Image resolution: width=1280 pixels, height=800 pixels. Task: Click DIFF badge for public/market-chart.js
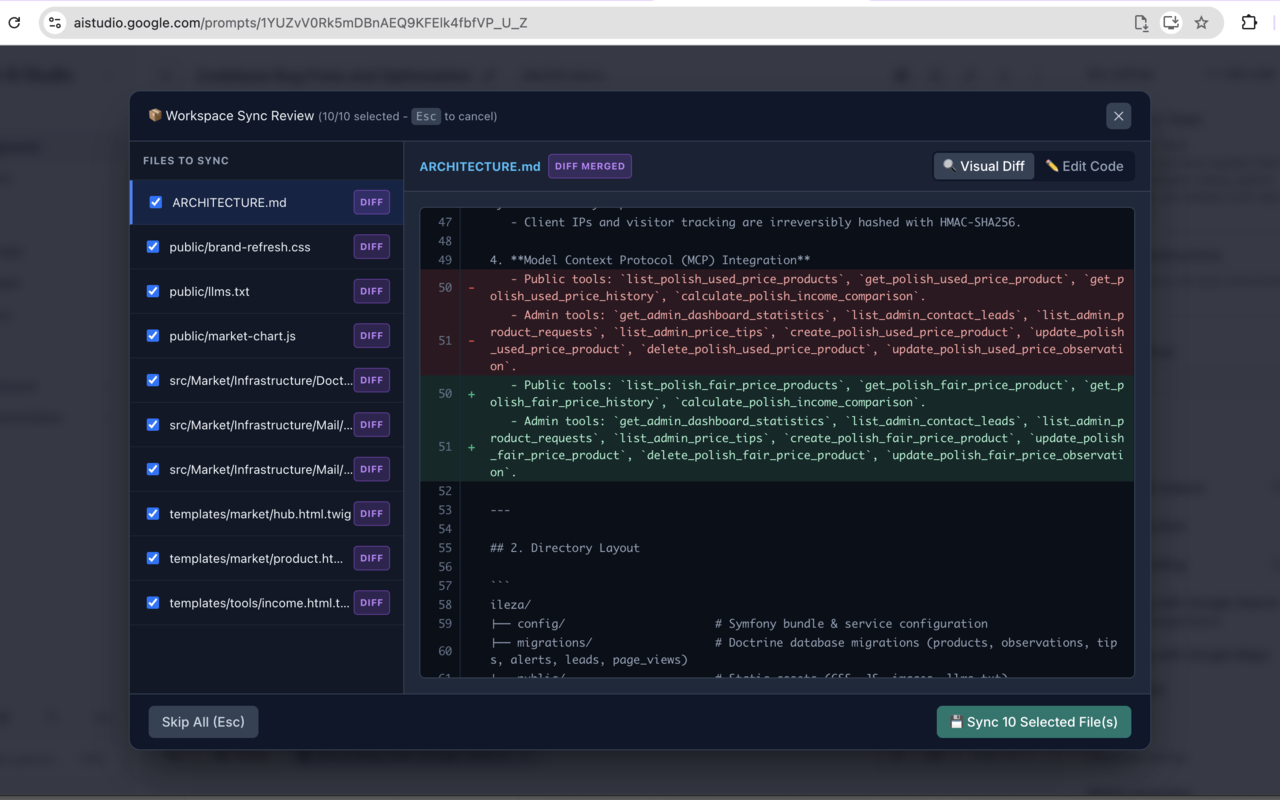372,335
